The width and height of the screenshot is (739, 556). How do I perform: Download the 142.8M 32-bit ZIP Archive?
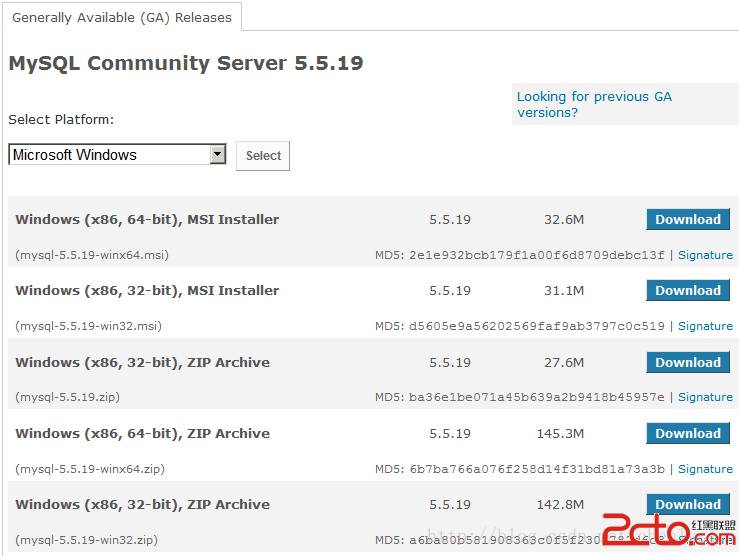coord(687,505)
